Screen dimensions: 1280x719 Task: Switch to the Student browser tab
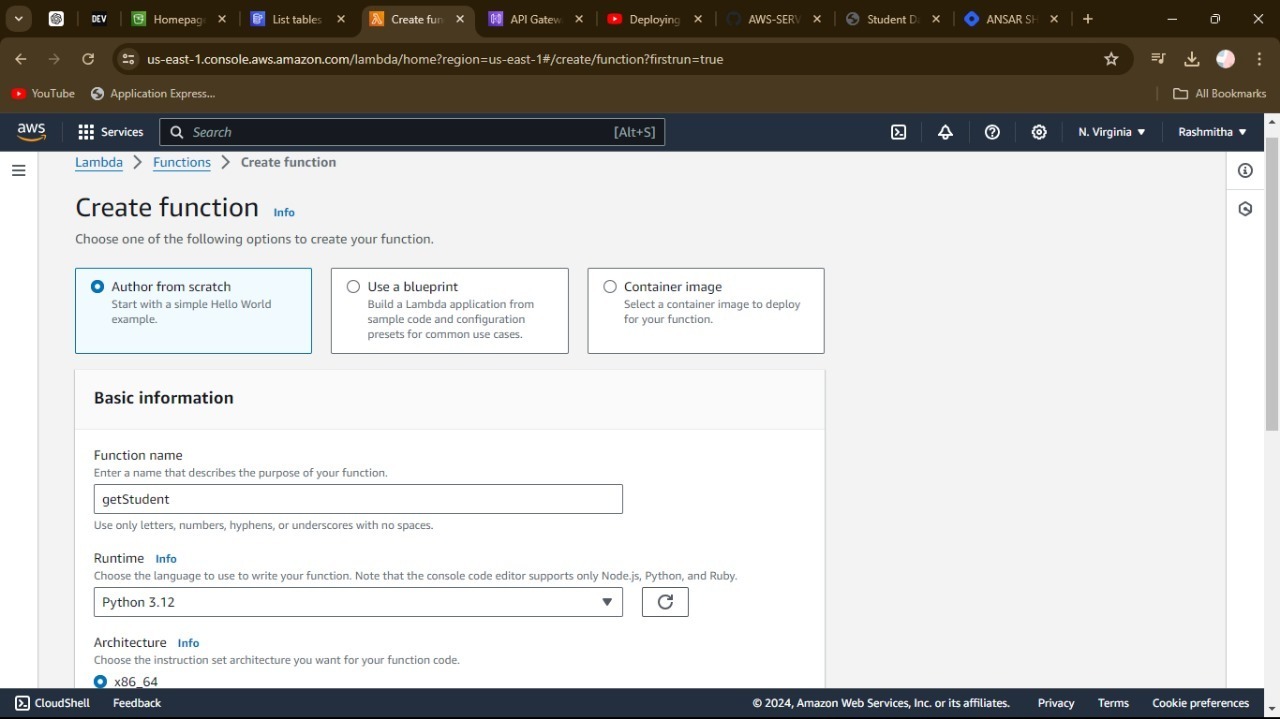click(x=893, y=19)
